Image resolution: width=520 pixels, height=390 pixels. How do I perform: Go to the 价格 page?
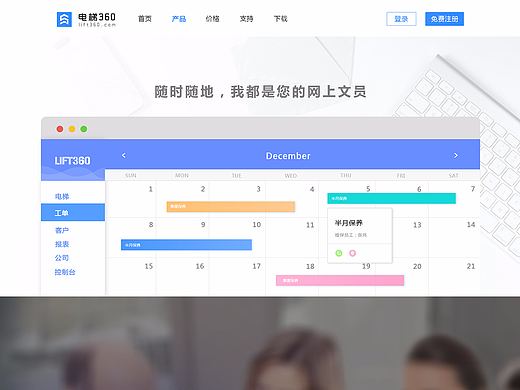coord(212,19)
